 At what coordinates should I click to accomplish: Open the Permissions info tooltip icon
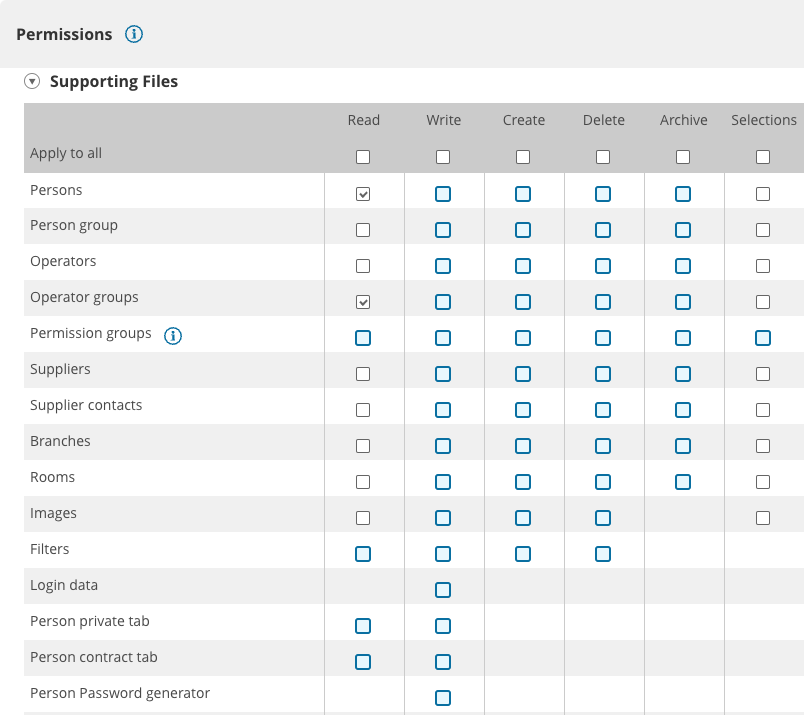click(x=132, y=33)
